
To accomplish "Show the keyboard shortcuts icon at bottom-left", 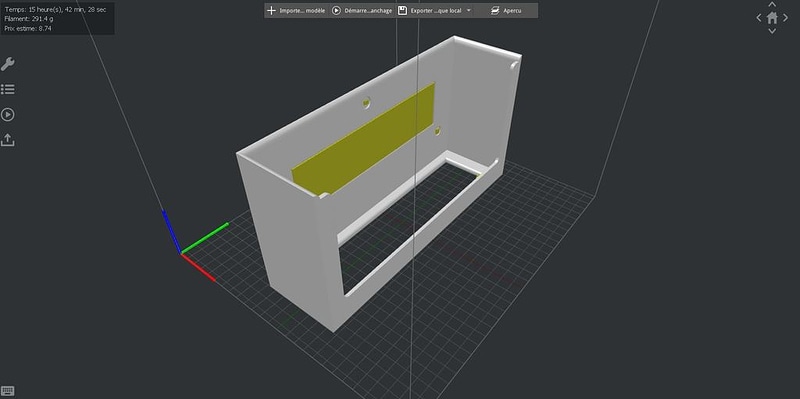I will click(x=8, y=391).
